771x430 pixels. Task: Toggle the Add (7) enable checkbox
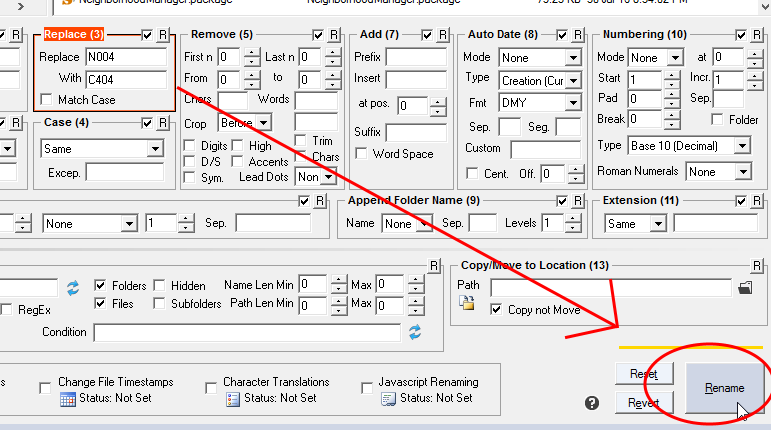click(427, 35)
